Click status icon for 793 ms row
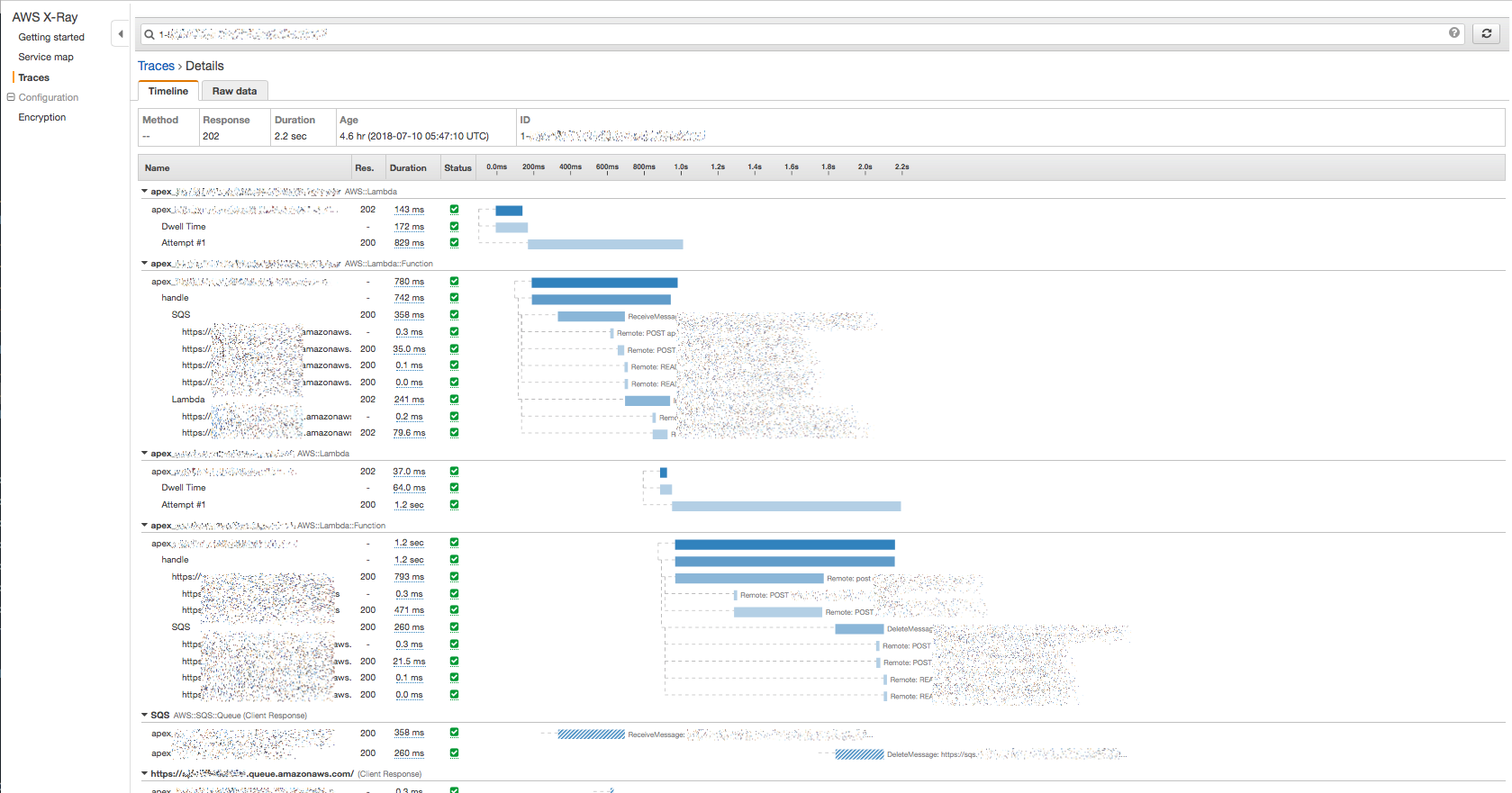Viewport: 1512px width, 793px height. pyautogui.click(x=454, y=577)
